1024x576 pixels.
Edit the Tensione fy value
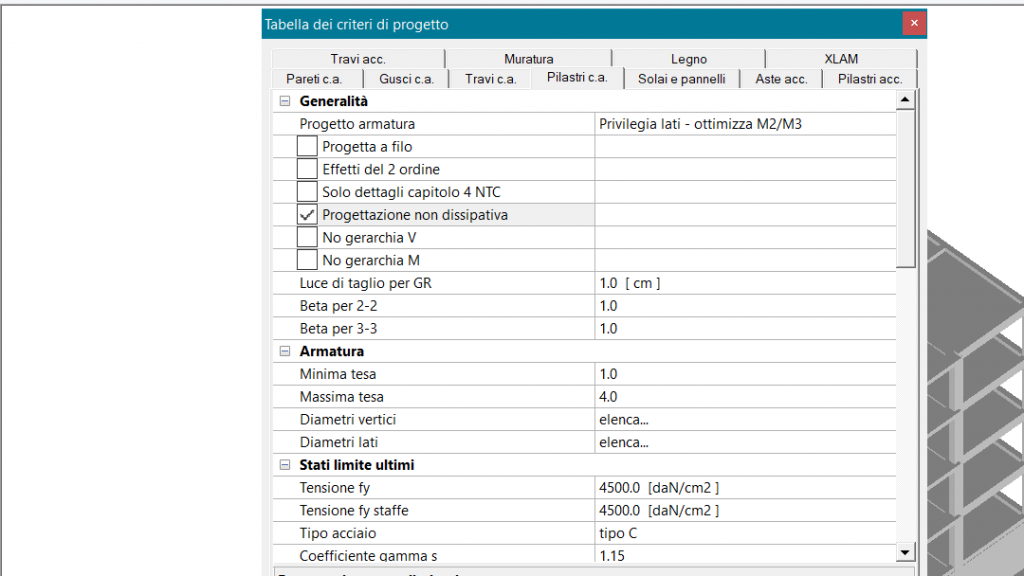pos(745,488)
